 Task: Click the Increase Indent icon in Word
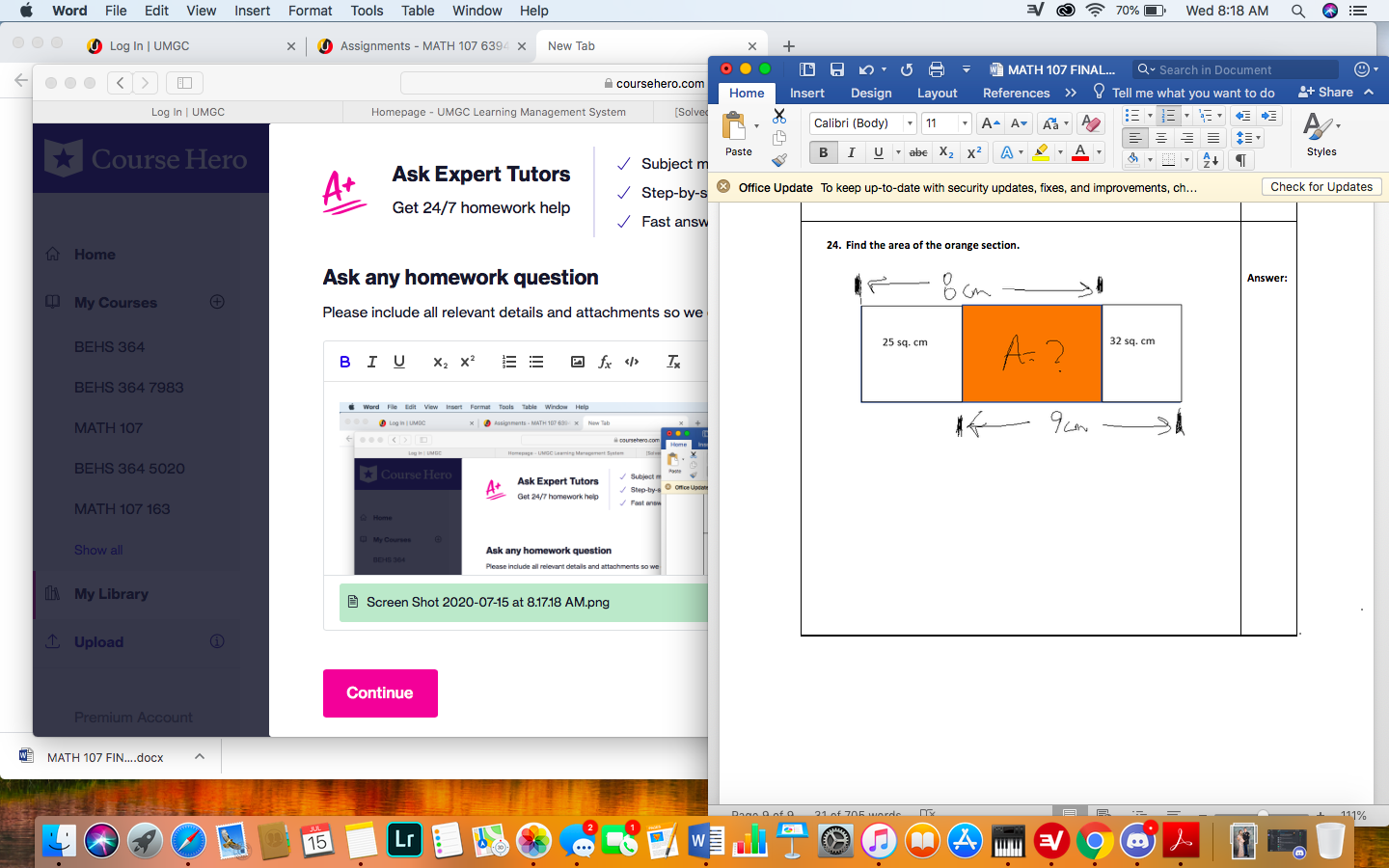tap(1268, 116)
